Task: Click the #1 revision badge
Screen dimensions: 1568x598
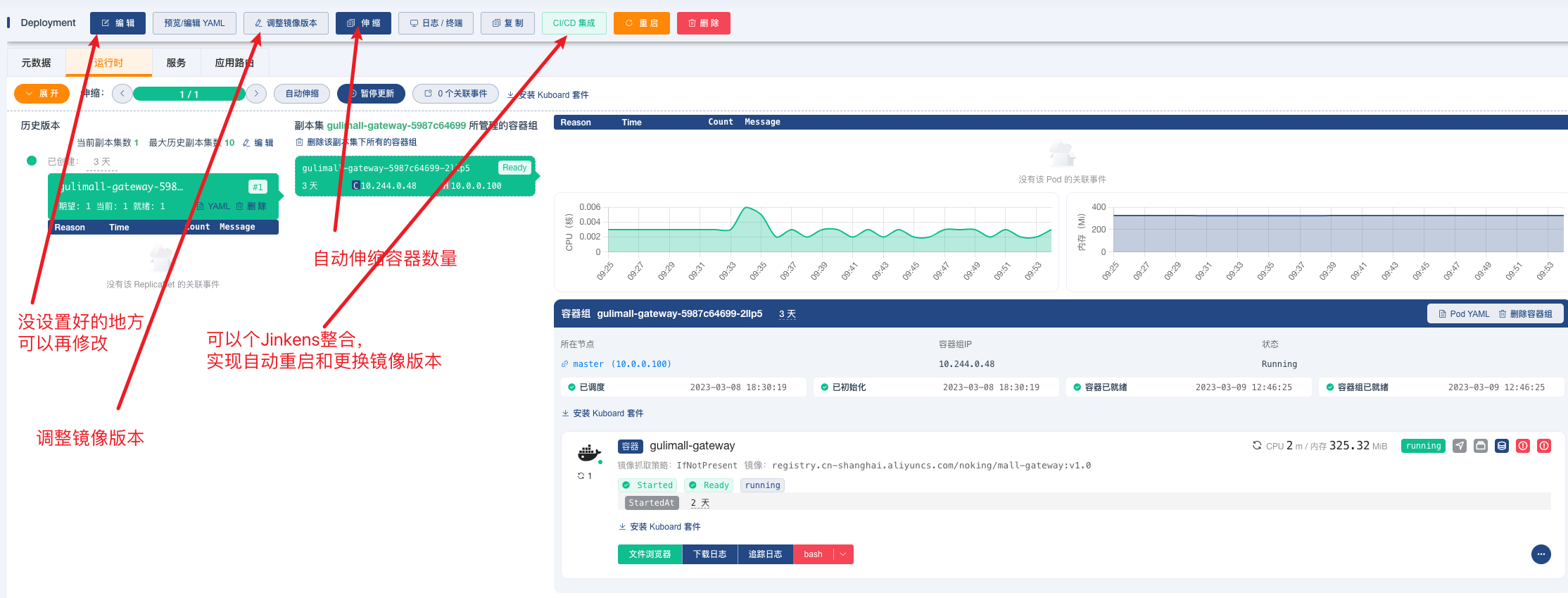Action: 258,187
